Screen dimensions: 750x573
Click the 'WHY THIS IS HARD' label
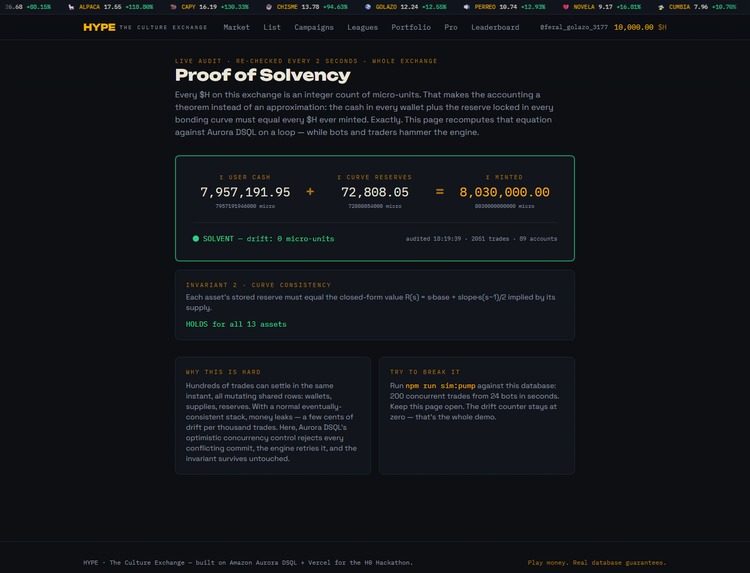coord(223,372)
